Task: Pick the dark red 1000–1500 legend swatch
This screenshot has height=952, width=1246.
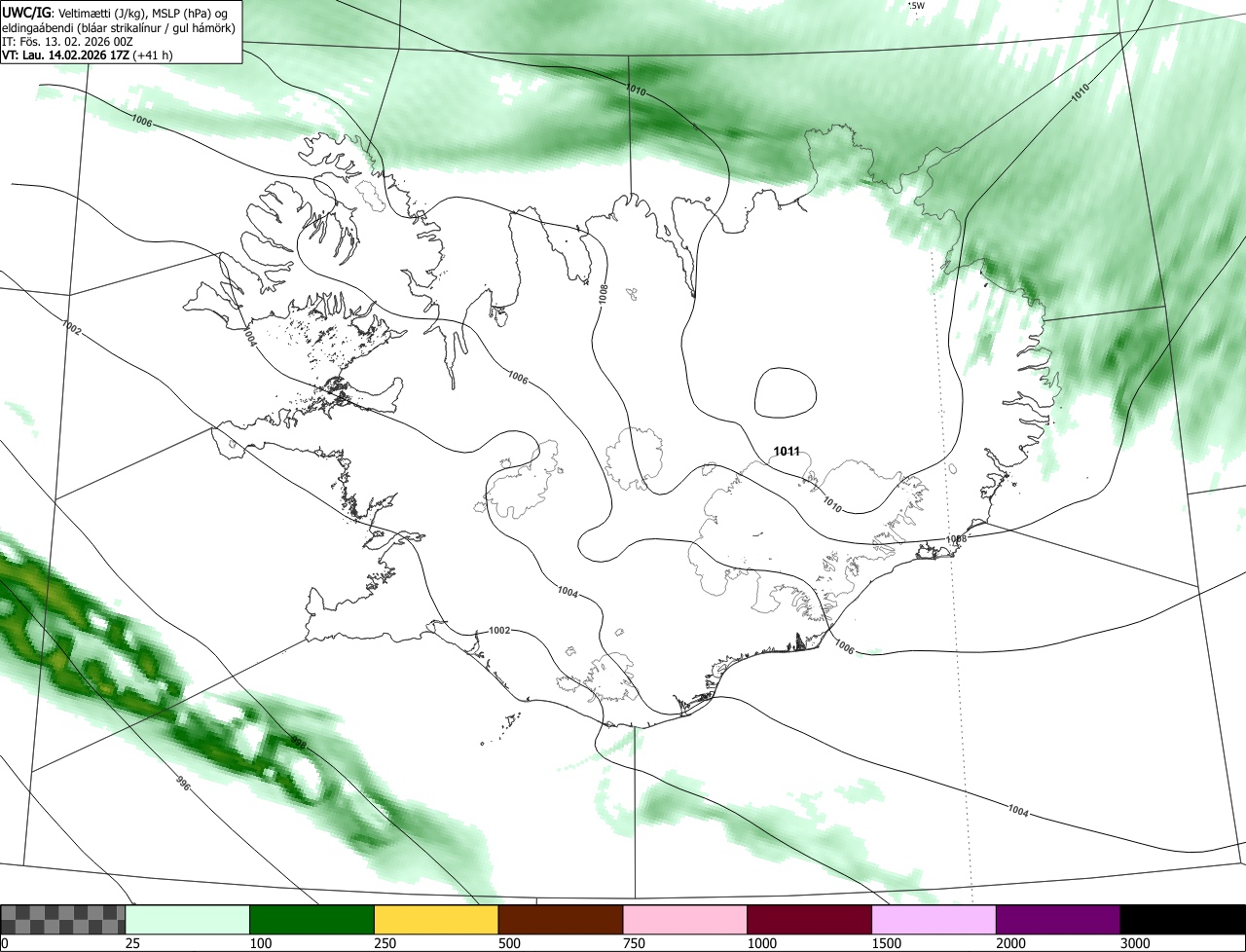Action: click(x=810, y=920)
